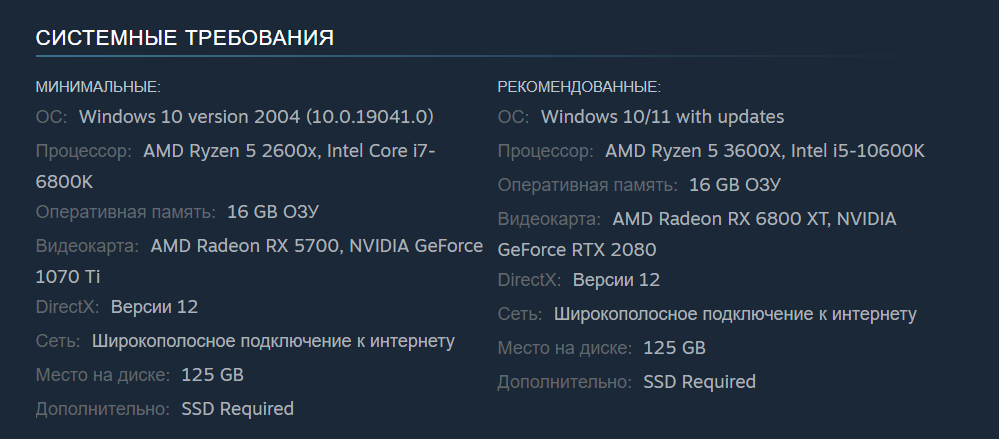Click the AMD Radeon RX 6800 XT text
The width and height of the screenshot is (999, 439).
click(724, 218)
